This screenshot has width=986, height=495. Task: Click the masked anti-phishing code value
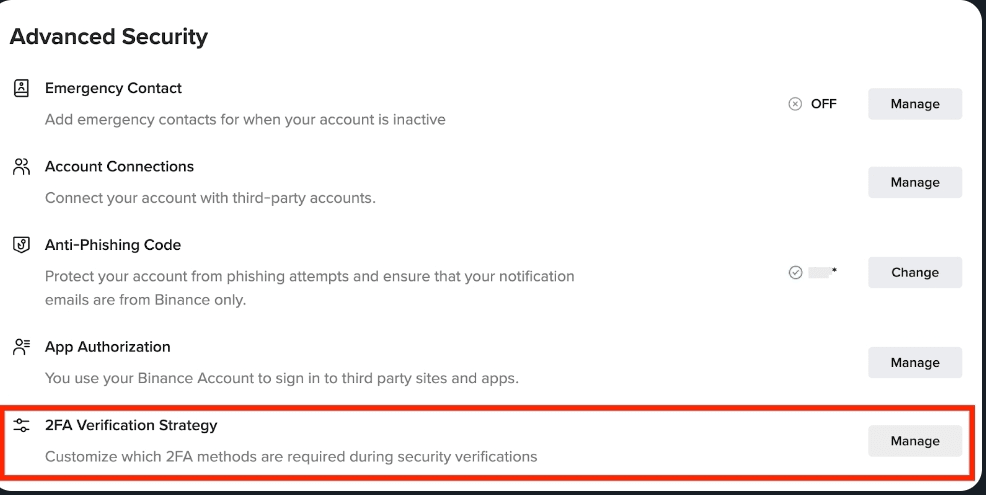(x=822, y=272)
